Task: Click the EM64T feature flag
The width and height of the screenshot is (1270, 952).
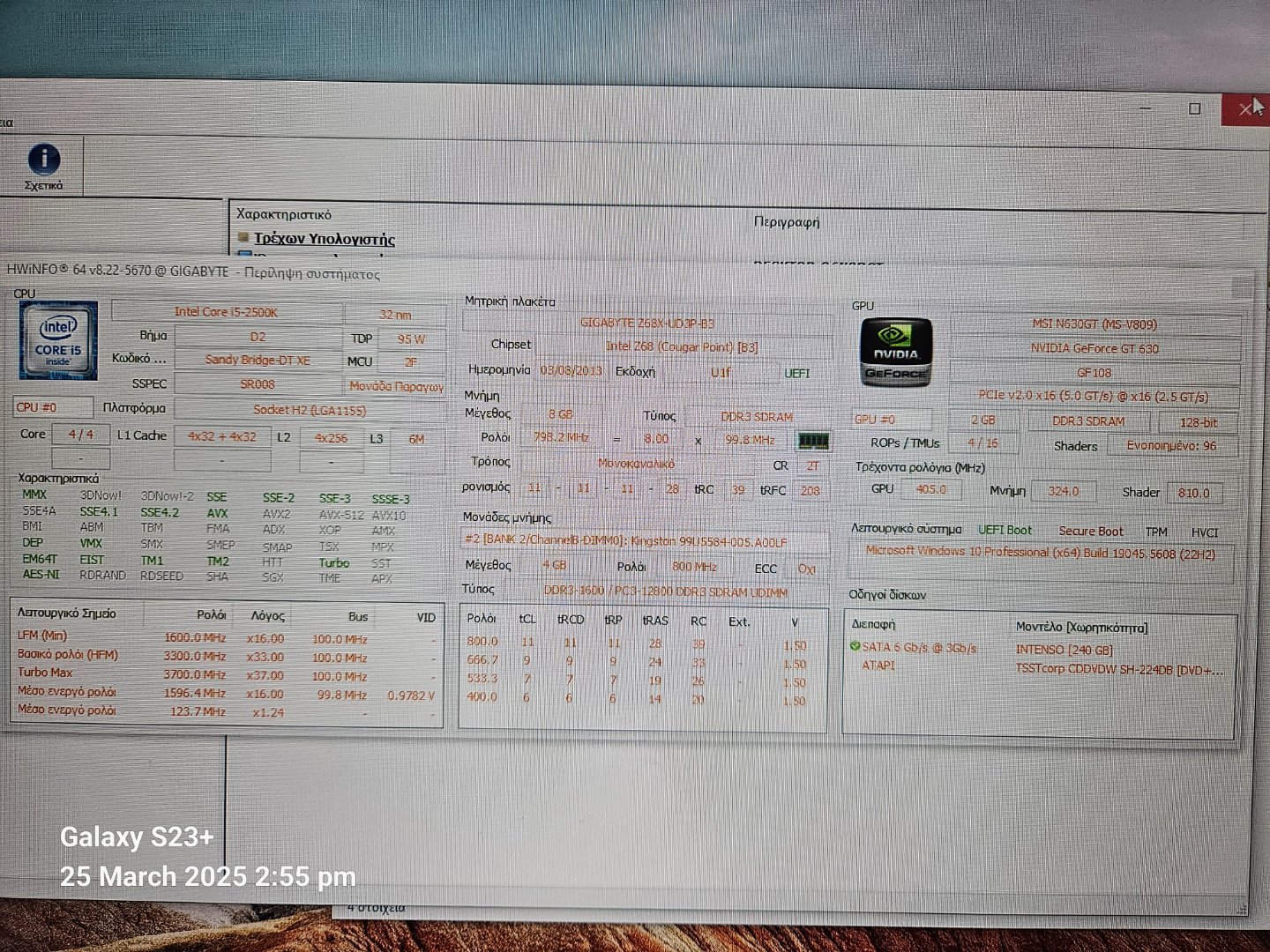Action: (39, 559)
